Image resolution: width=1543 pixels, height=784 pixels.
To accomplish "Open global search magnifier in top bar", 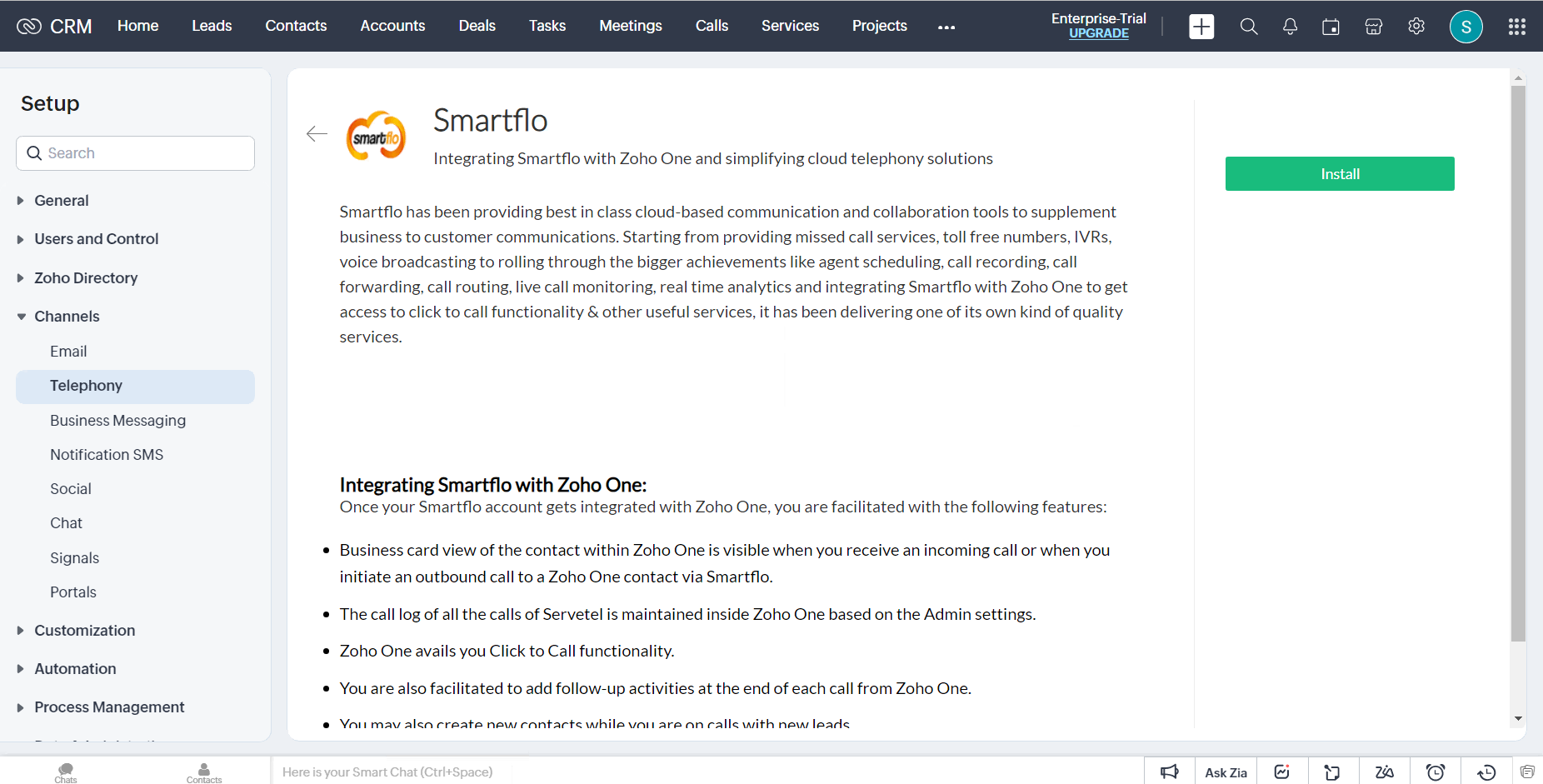I will [1248, 27].
